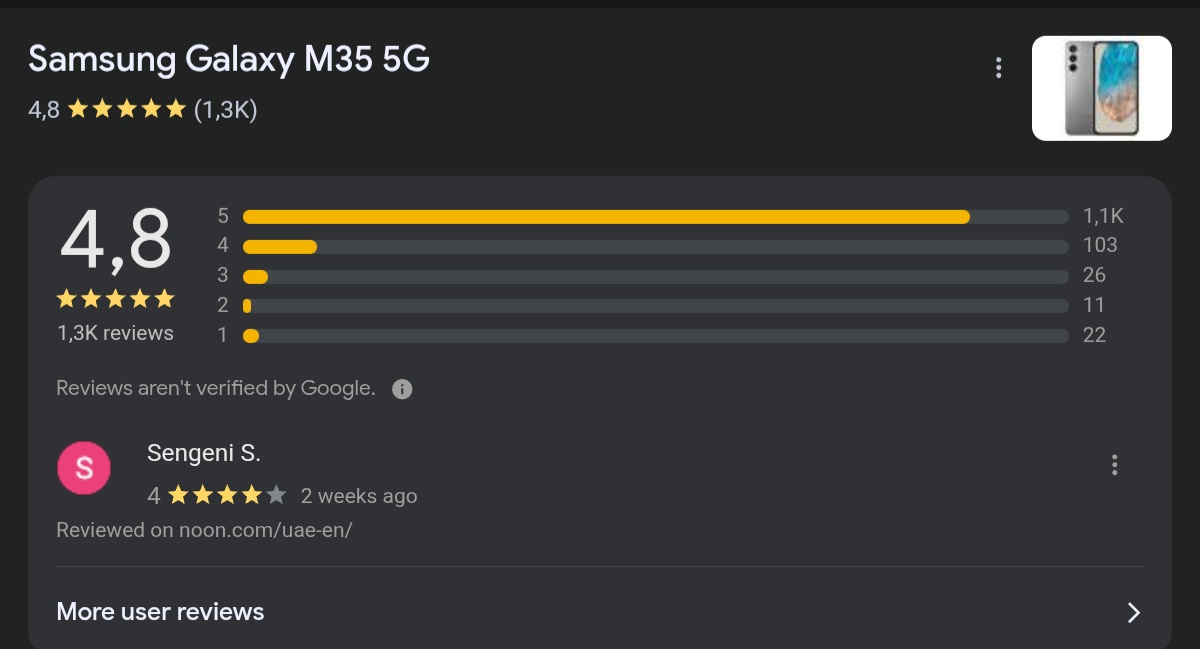Open Sengeni S. review options menu
Screen dimensions: 1200x649
(1114, 465)
